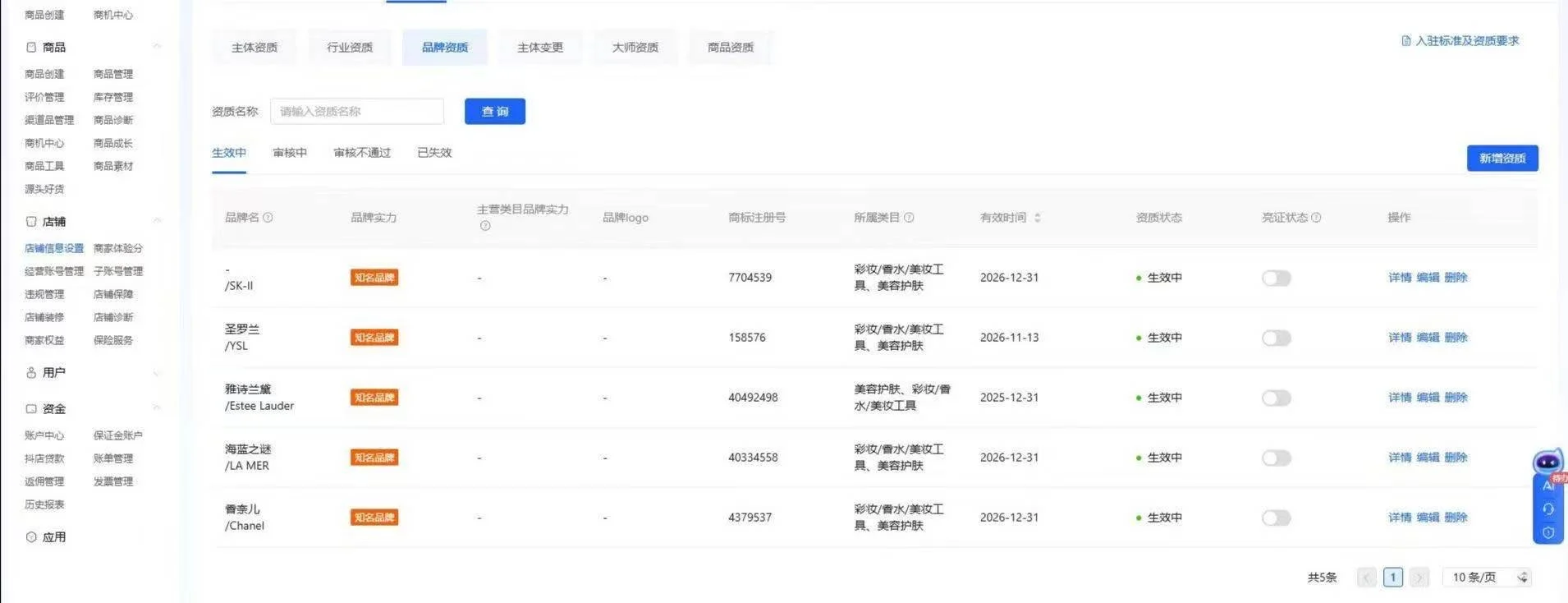Screen dimensions: 1568x603
Task: Click the help icon beside 所属类目 header
Action: pyautogui.click(x=909, y=218)
